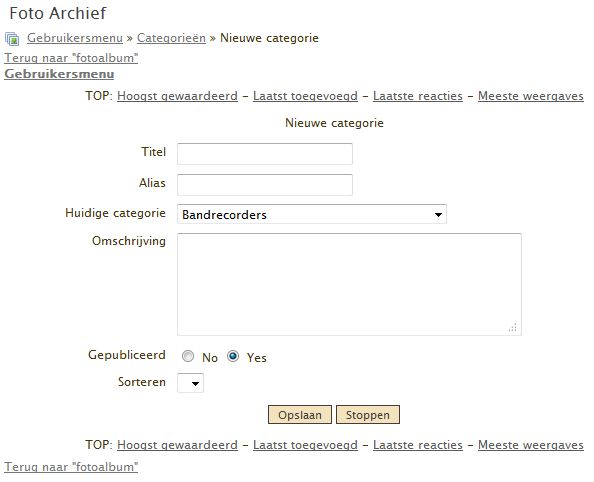Open top Hoogst gewaardeerd link
Screen dimensions: 594x482
pyautogui.click(x=177, y=96)
